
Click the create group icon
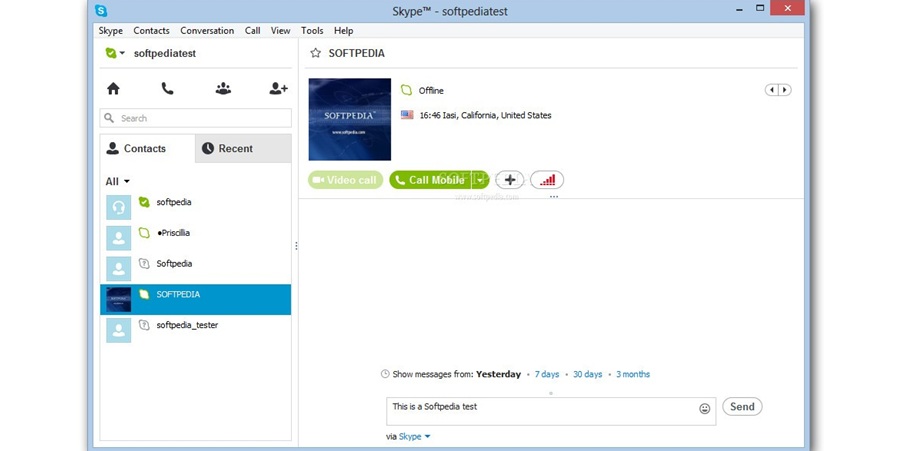click(x=223, y=89)
